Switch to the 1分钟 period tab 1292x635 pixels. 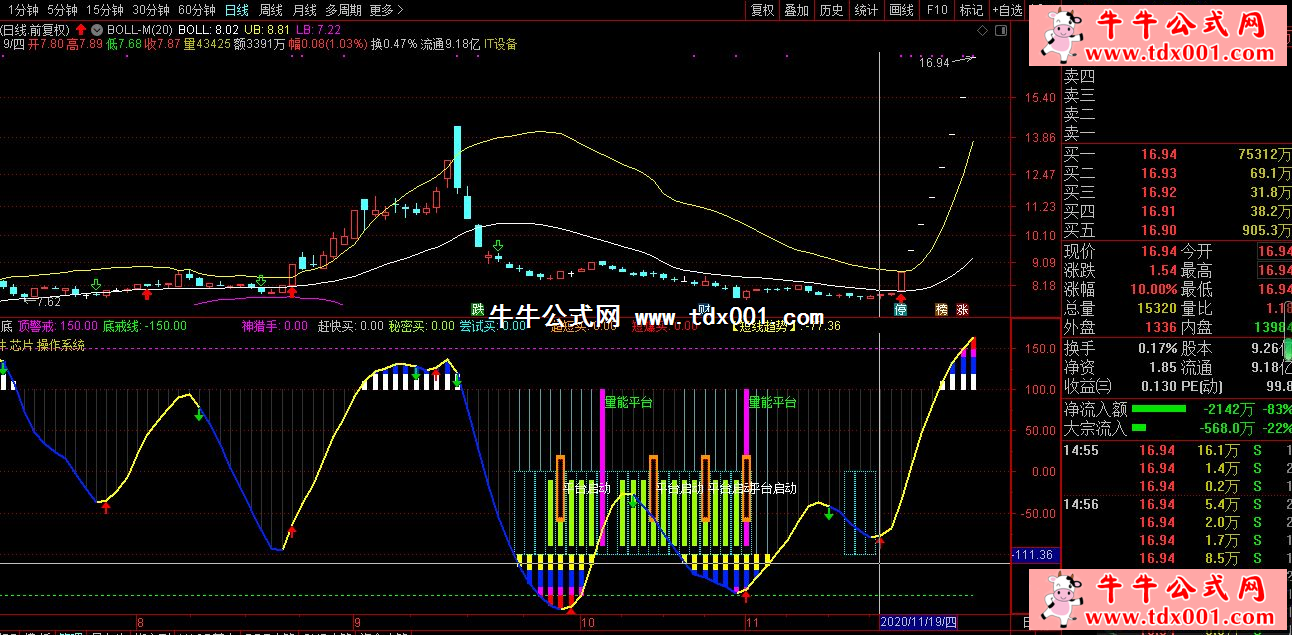(x=19, y=10)
